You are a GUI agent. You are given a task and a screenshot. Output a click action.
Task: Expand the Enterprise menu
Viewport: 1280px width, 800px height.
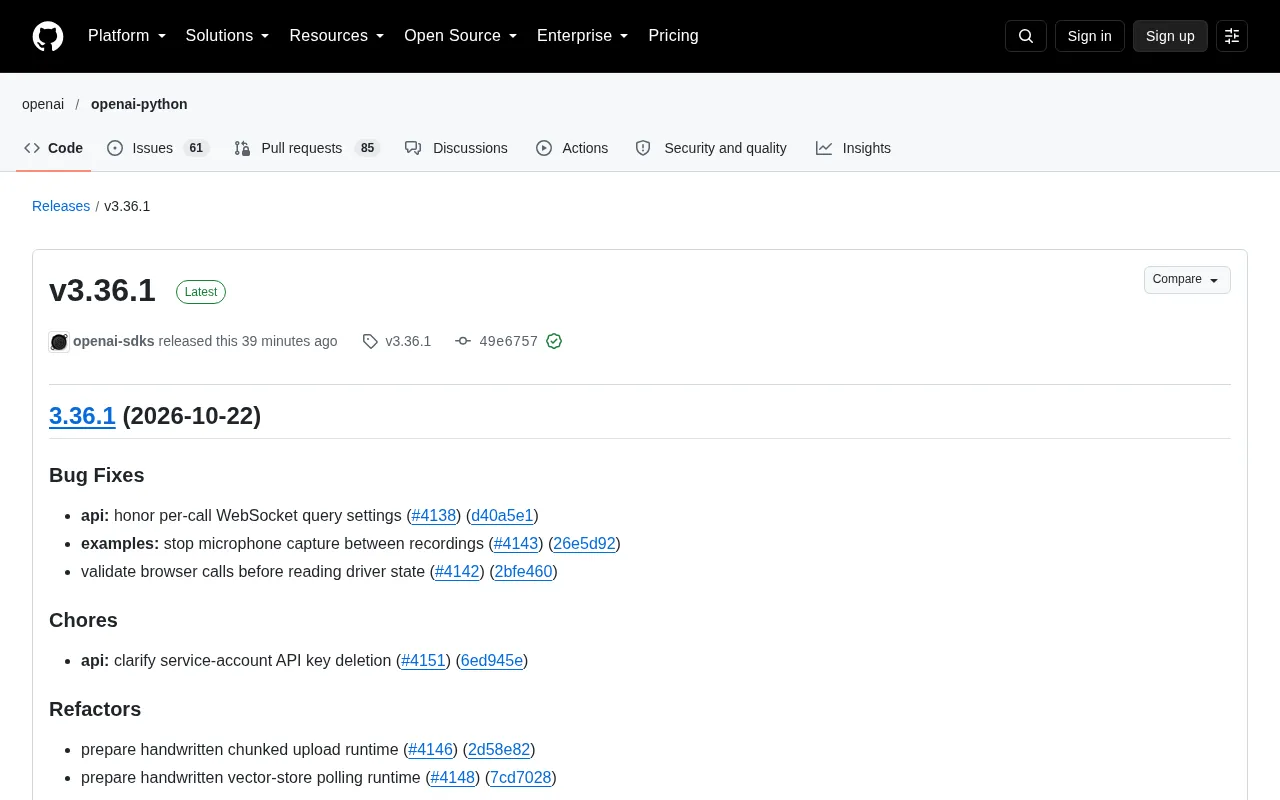click(x=582, y=36)
